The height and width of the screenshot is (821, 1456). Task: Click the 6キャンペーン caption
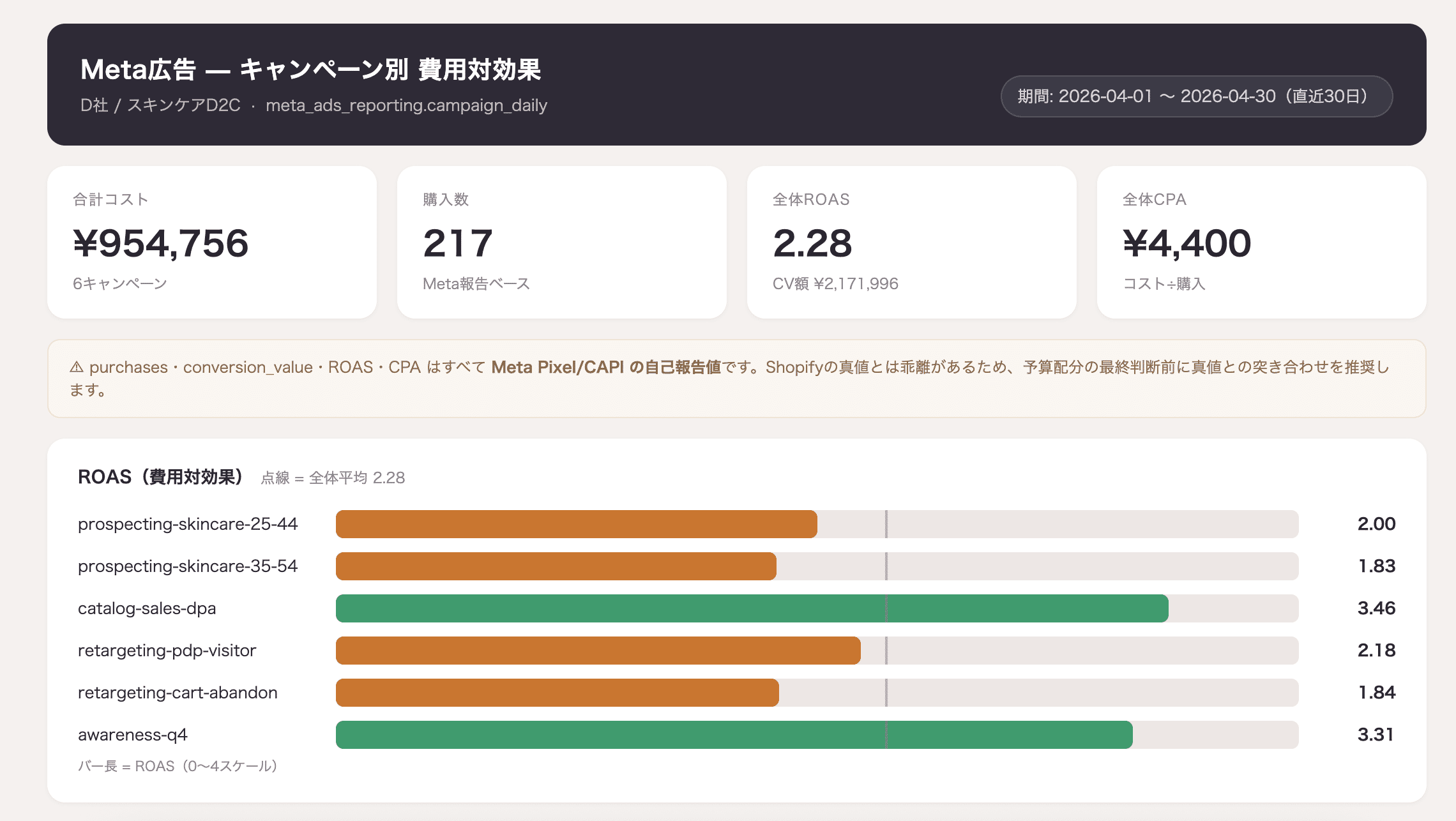click(x=119, y=283)
